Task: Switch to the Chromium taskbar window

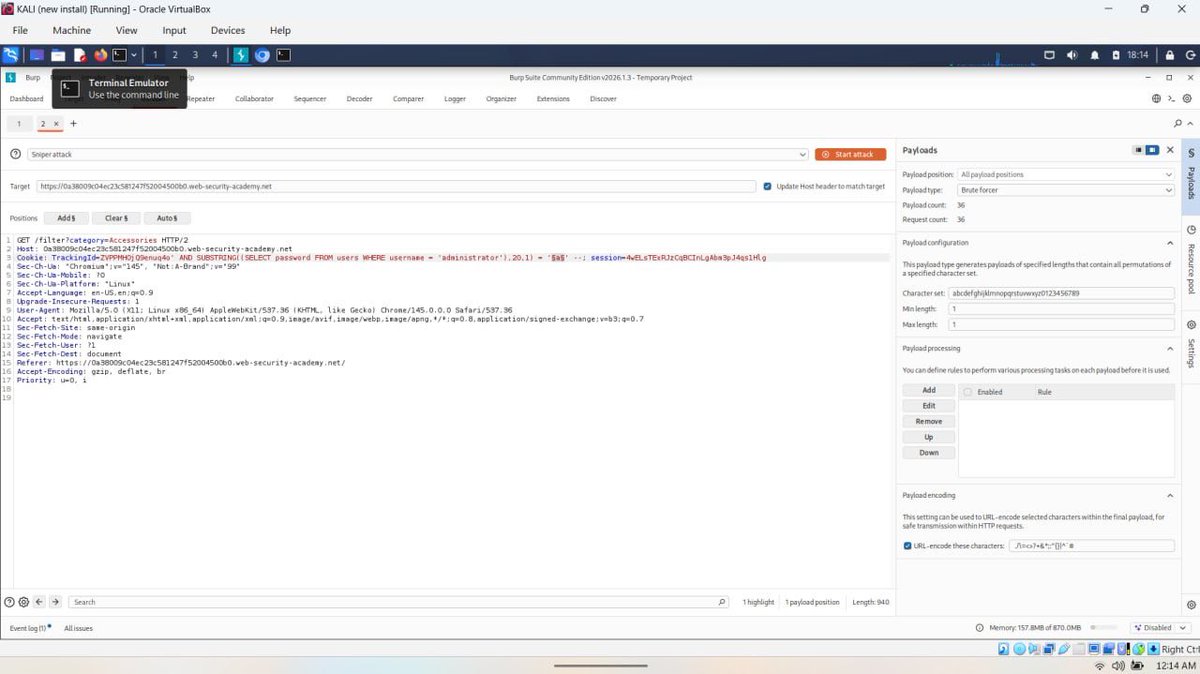Action: pos(262,55)
